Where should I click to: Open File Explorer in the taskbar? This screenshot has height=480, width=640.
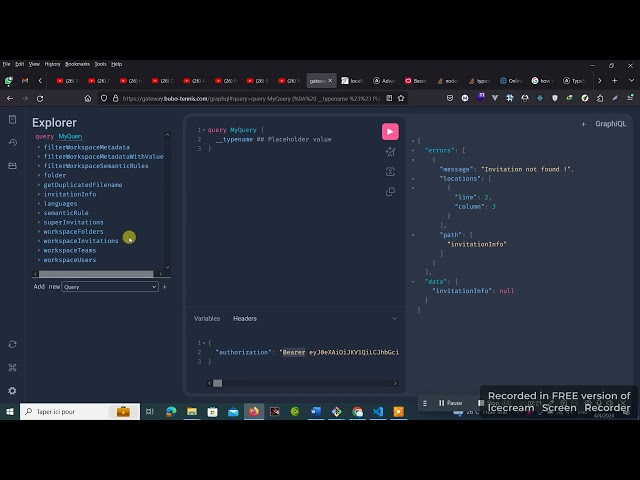point(192,412)
